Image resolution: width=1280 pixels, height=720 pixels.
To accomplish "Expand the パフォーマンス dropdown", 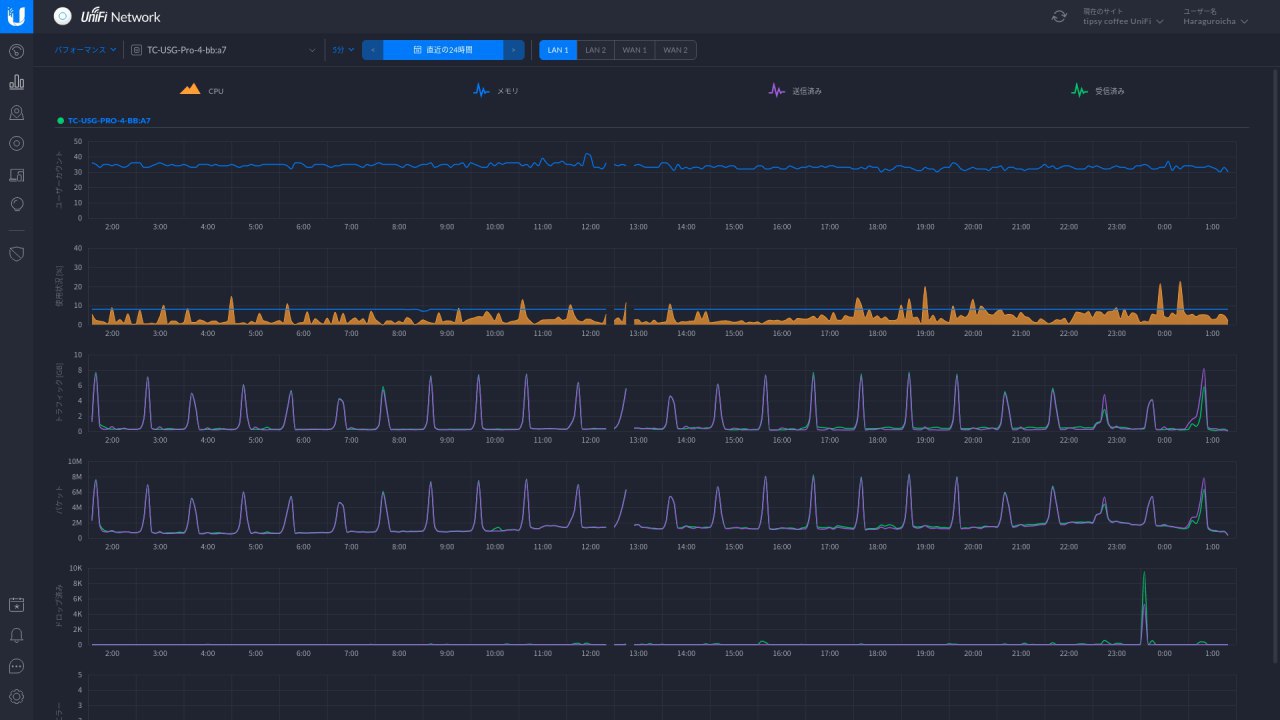I will tap(85, 49).
